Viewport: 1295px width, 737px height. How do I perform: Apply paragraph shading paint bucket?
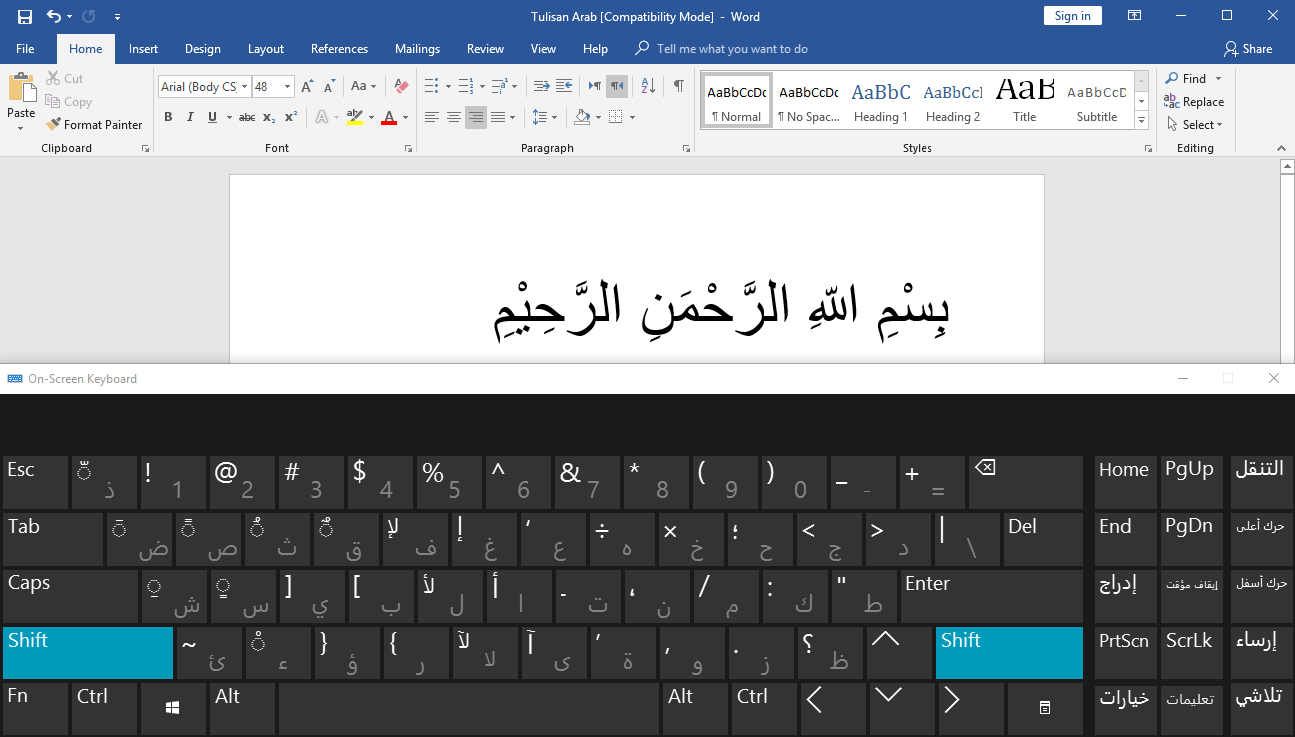click(582, 117)
